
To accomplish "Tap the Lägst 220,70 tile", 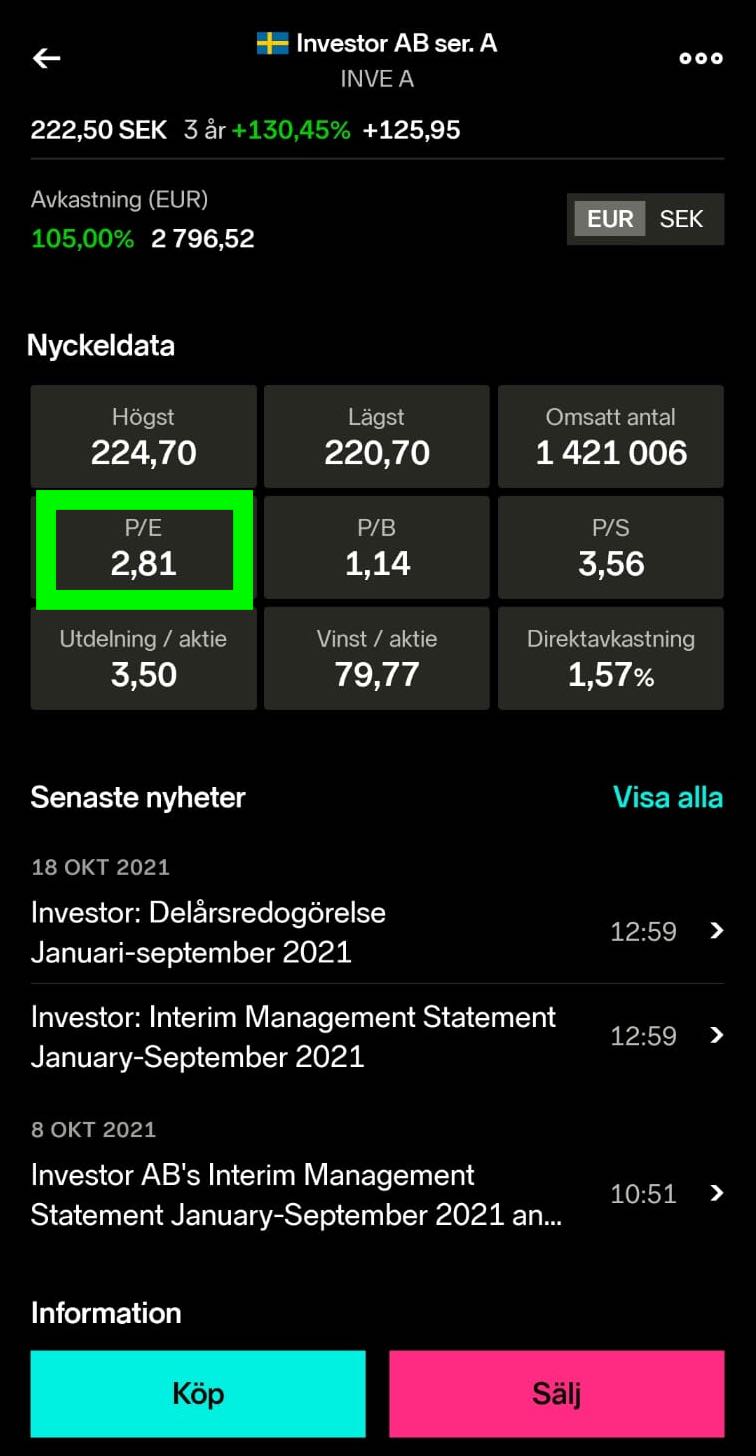I will [377, 437].
